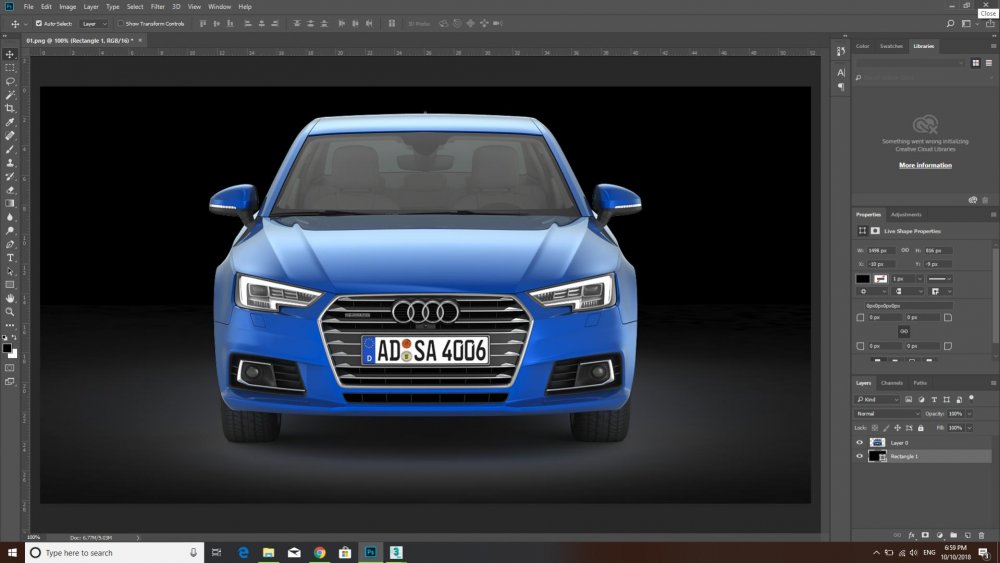Select the Move tool
The height and width of the screenshot is (563, 1000).
click(x=10, y=54)
